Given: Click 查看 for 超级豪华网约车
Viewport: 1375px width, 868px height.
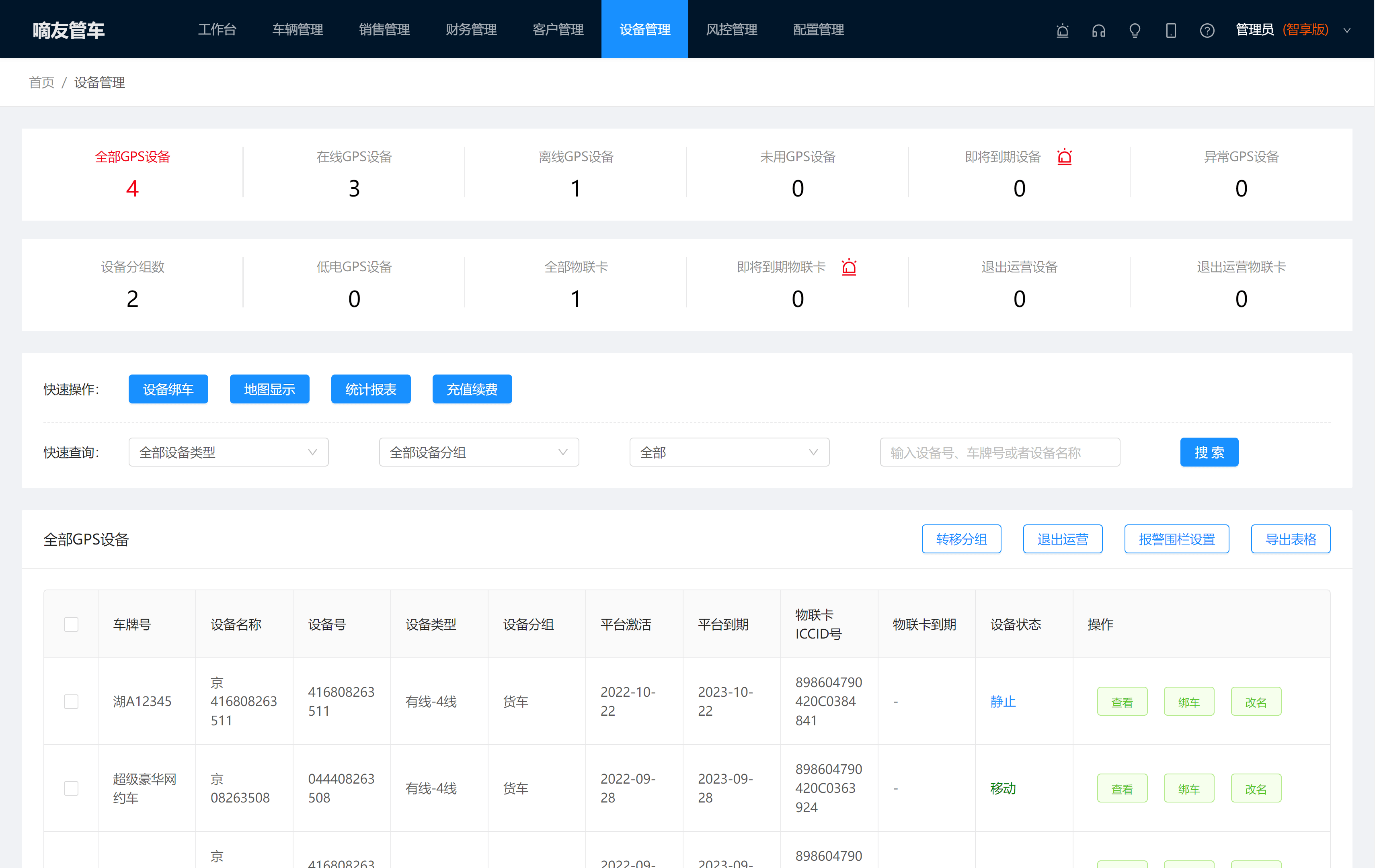Looking at the screenshot, I should 1122,789.
